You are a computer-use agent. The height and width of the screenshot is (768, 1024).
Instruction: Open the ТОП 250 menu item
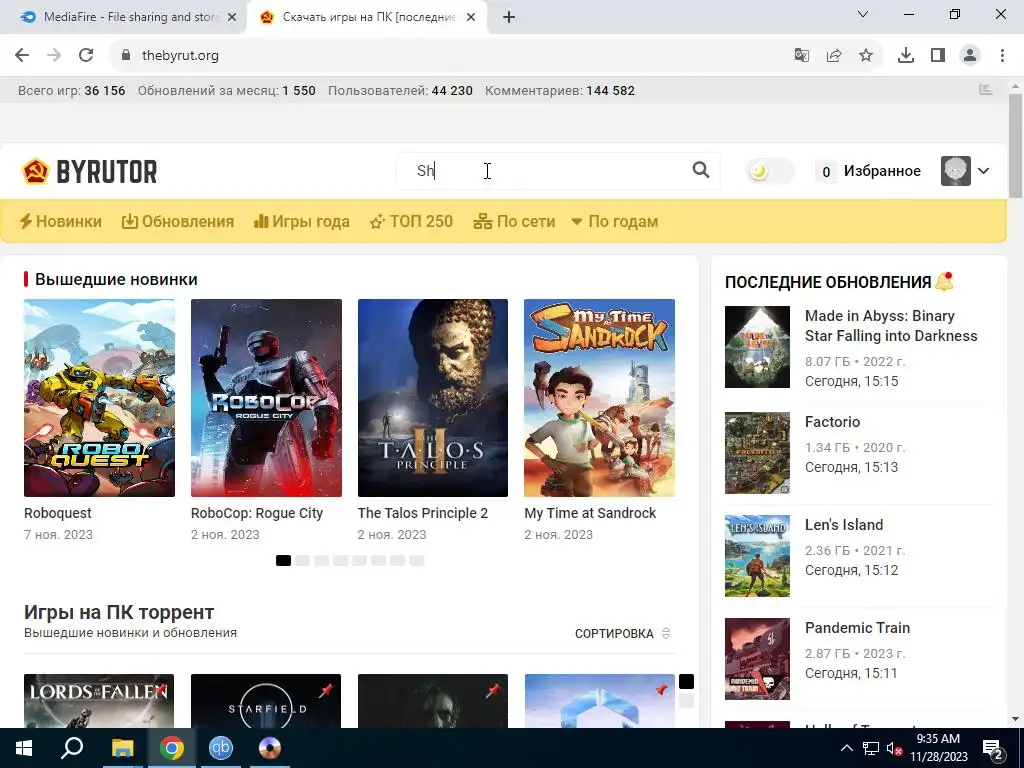411,221
